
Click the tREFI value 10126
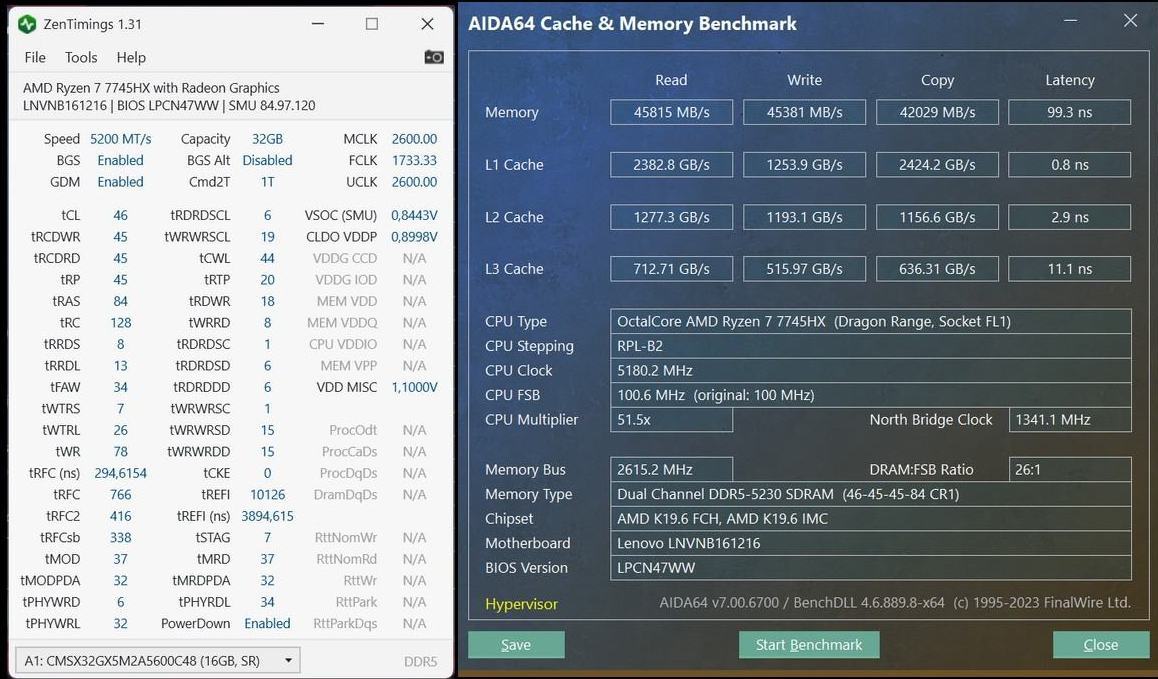click(x=267, y=494)
